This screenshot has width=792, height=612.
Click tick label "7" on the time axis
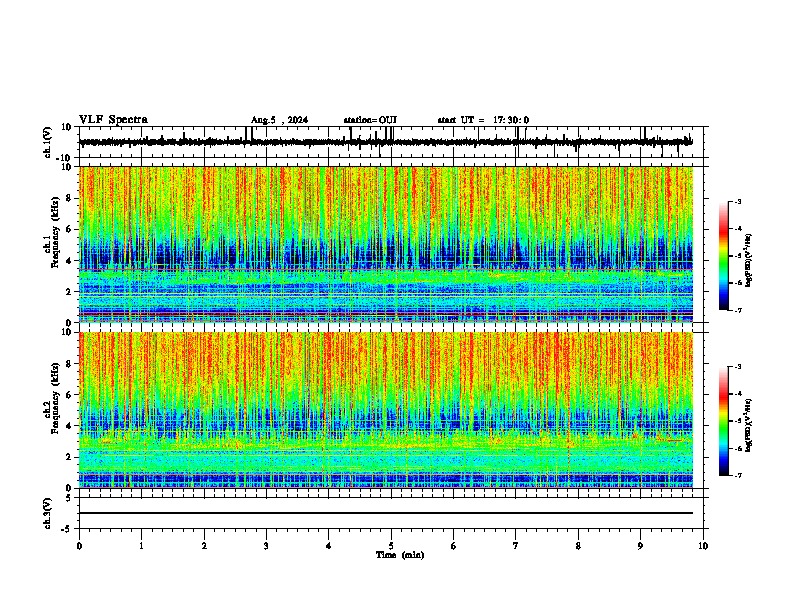[x=516, y=546]
